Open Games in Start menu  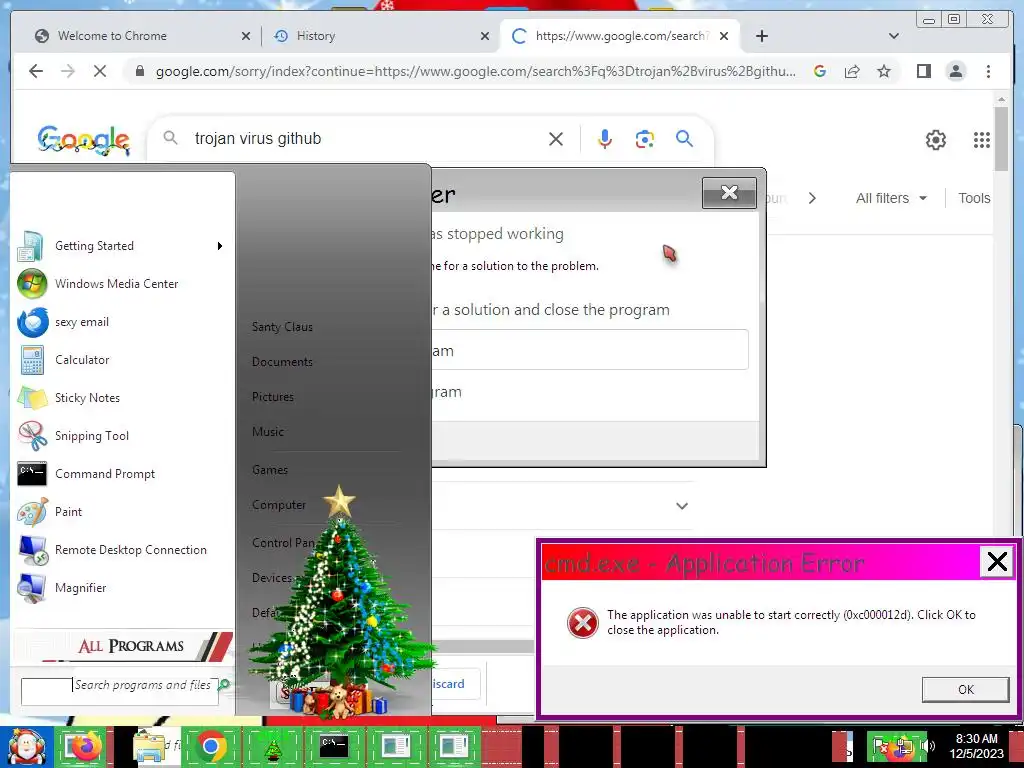tap(270, 470)
